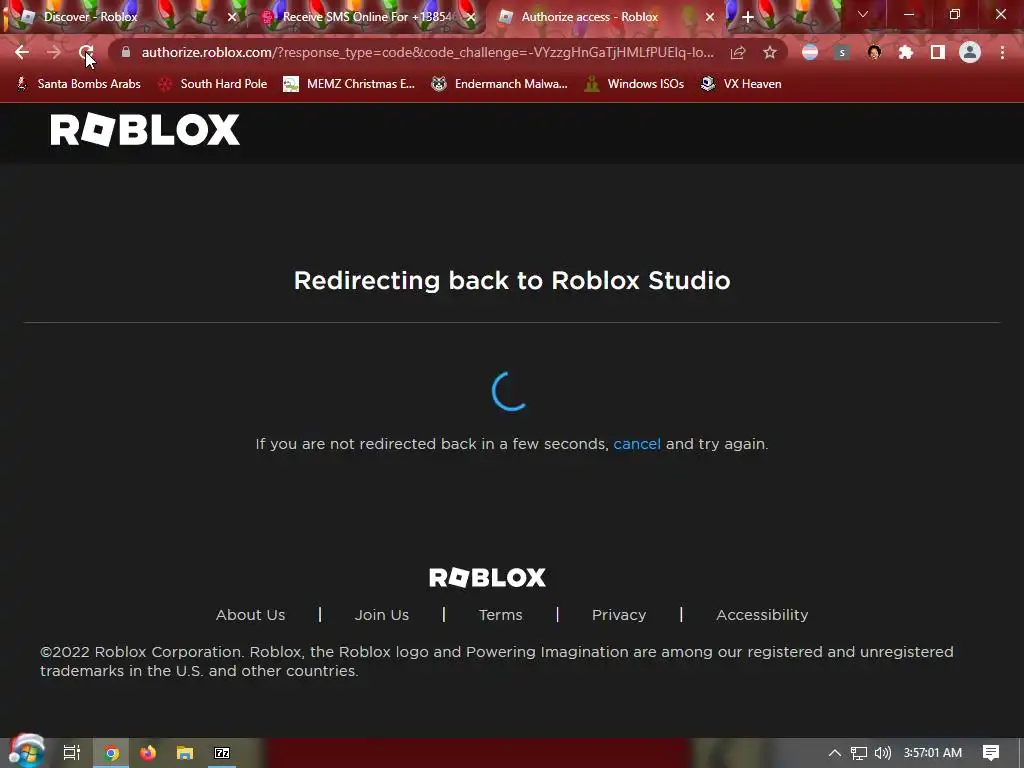Click the Chrome taskbar icon

(x=112, y=753)
